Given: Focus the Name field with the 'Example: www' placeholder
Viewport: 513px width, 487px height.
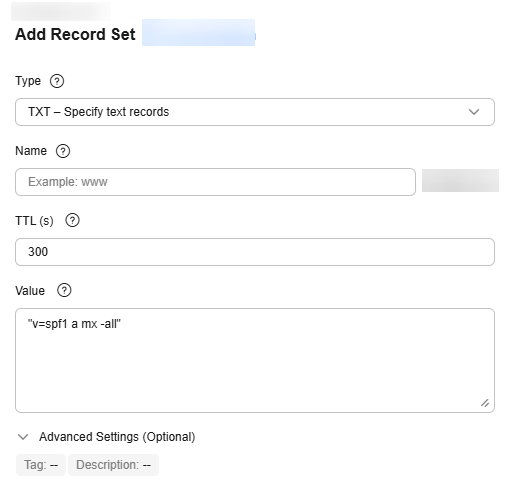Looking at the screenshot, I should [x=215, y=182].
